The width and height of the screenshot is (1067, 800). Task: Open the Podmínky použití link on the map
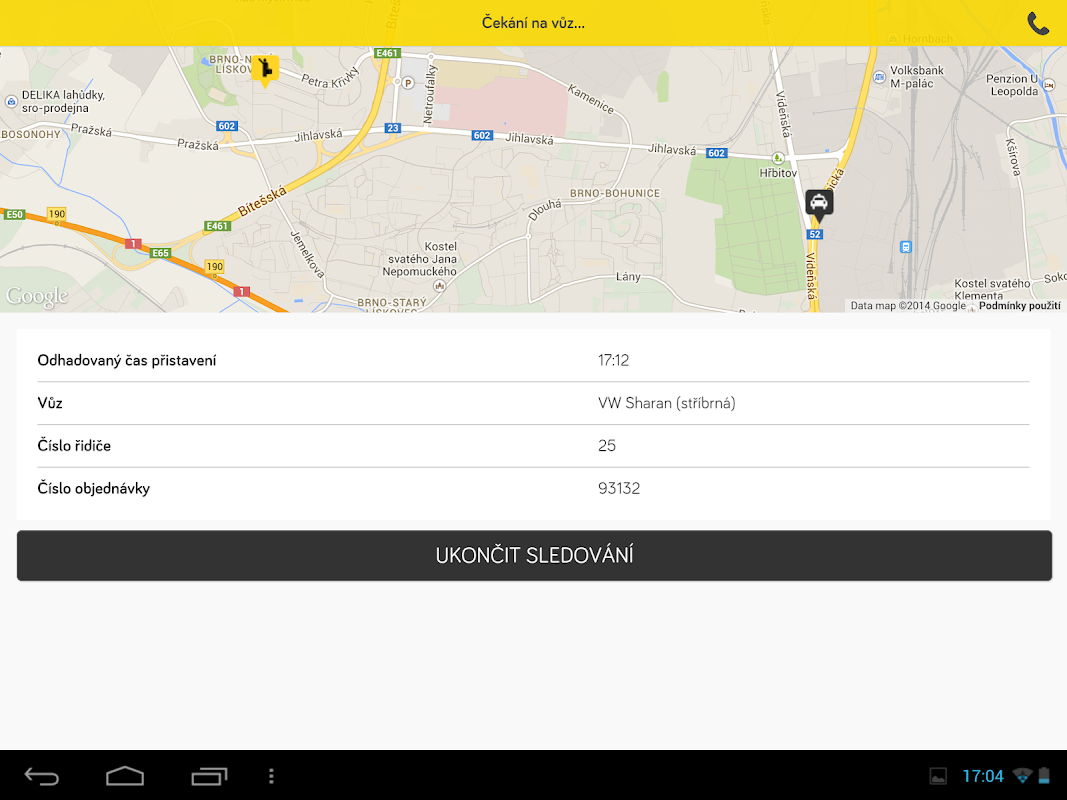pyautogui.click(x=1019, y=306)
